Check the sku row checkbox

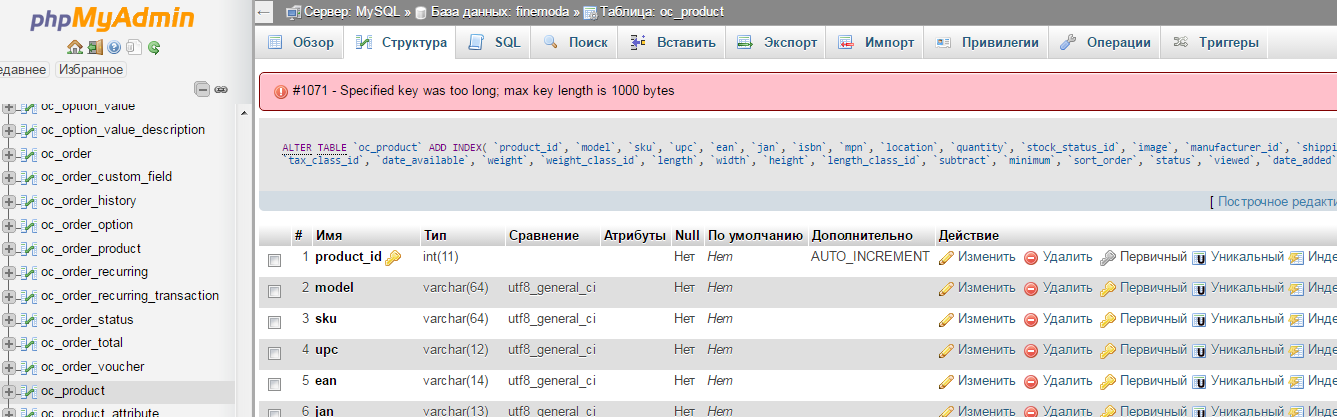coord(275,322)
